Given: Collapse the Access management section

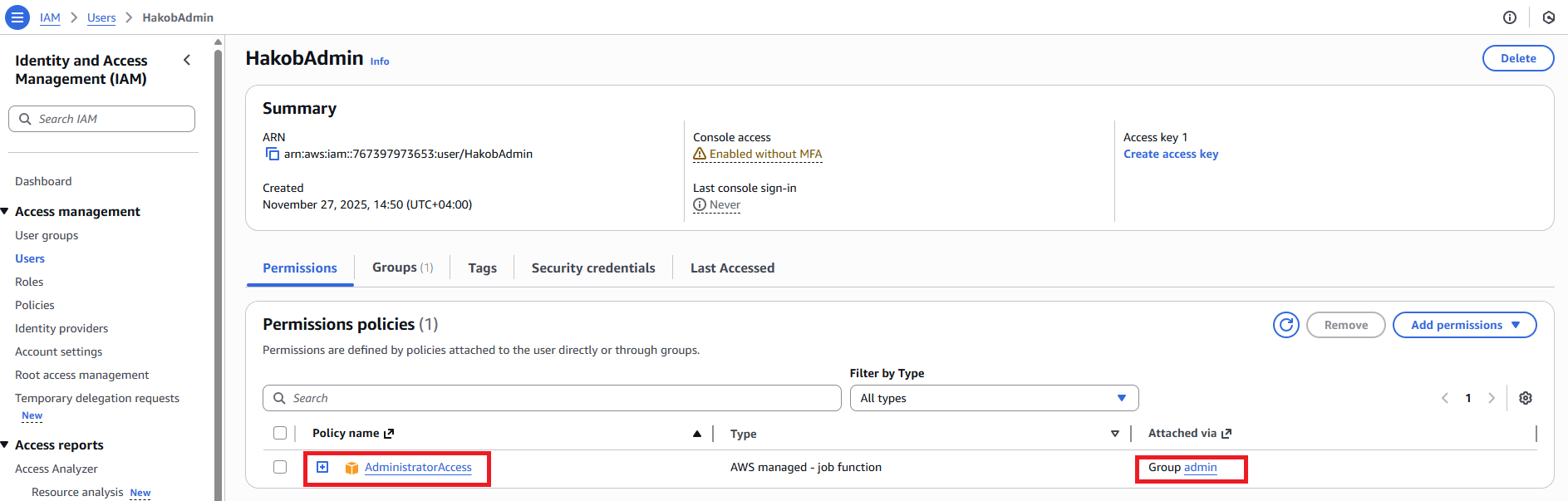Looking at the screenshot, I should point(5,212).
